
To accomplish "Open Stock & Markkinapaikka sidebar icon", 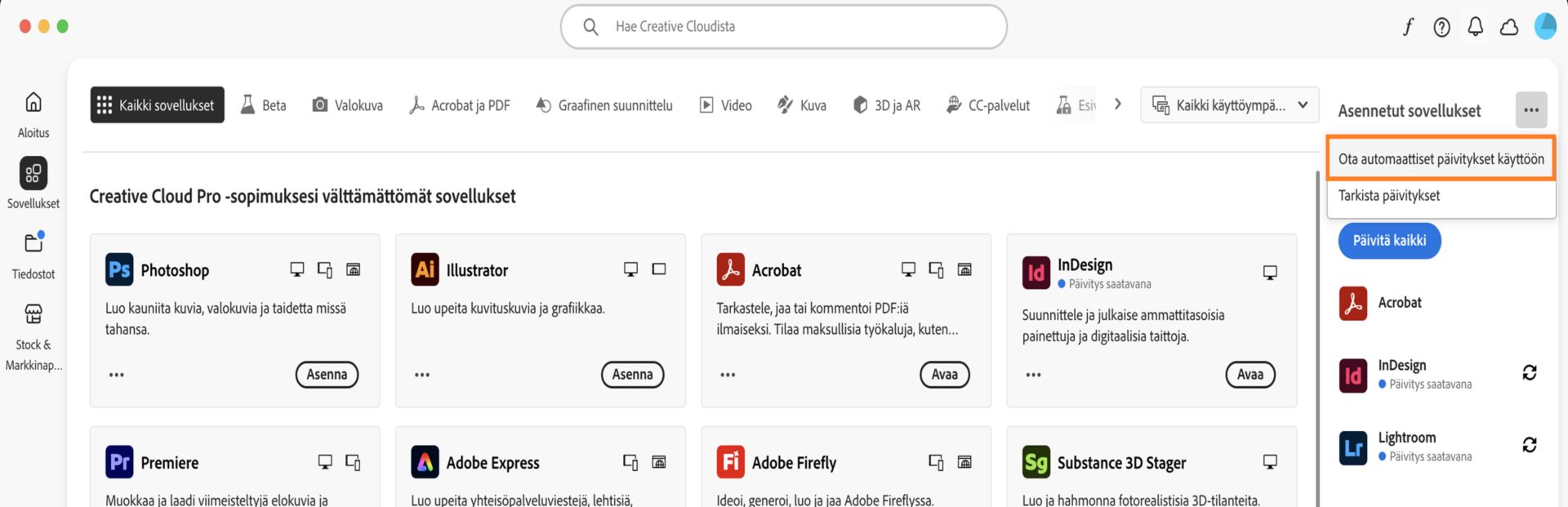I will 33,314.
